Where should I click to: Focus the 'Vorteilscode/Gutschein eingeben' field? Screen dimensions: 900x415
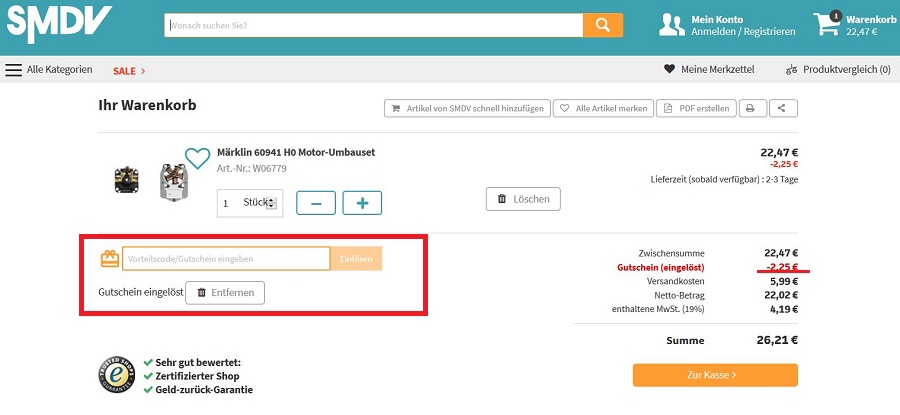226,259
